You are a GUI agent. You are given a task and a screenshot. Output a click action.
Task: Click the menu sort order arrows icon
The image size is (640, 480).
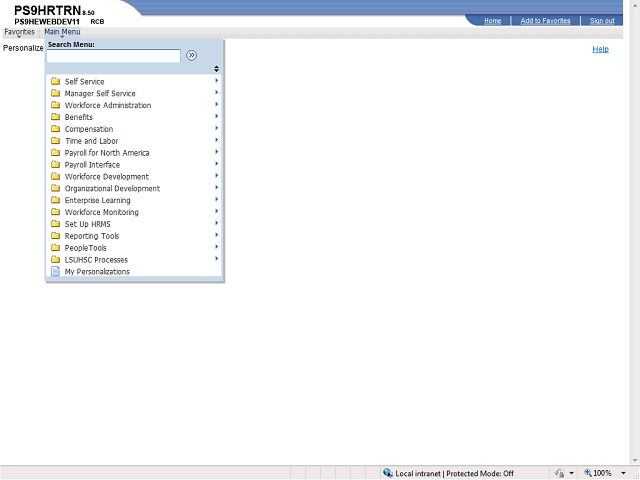(217, 69)
